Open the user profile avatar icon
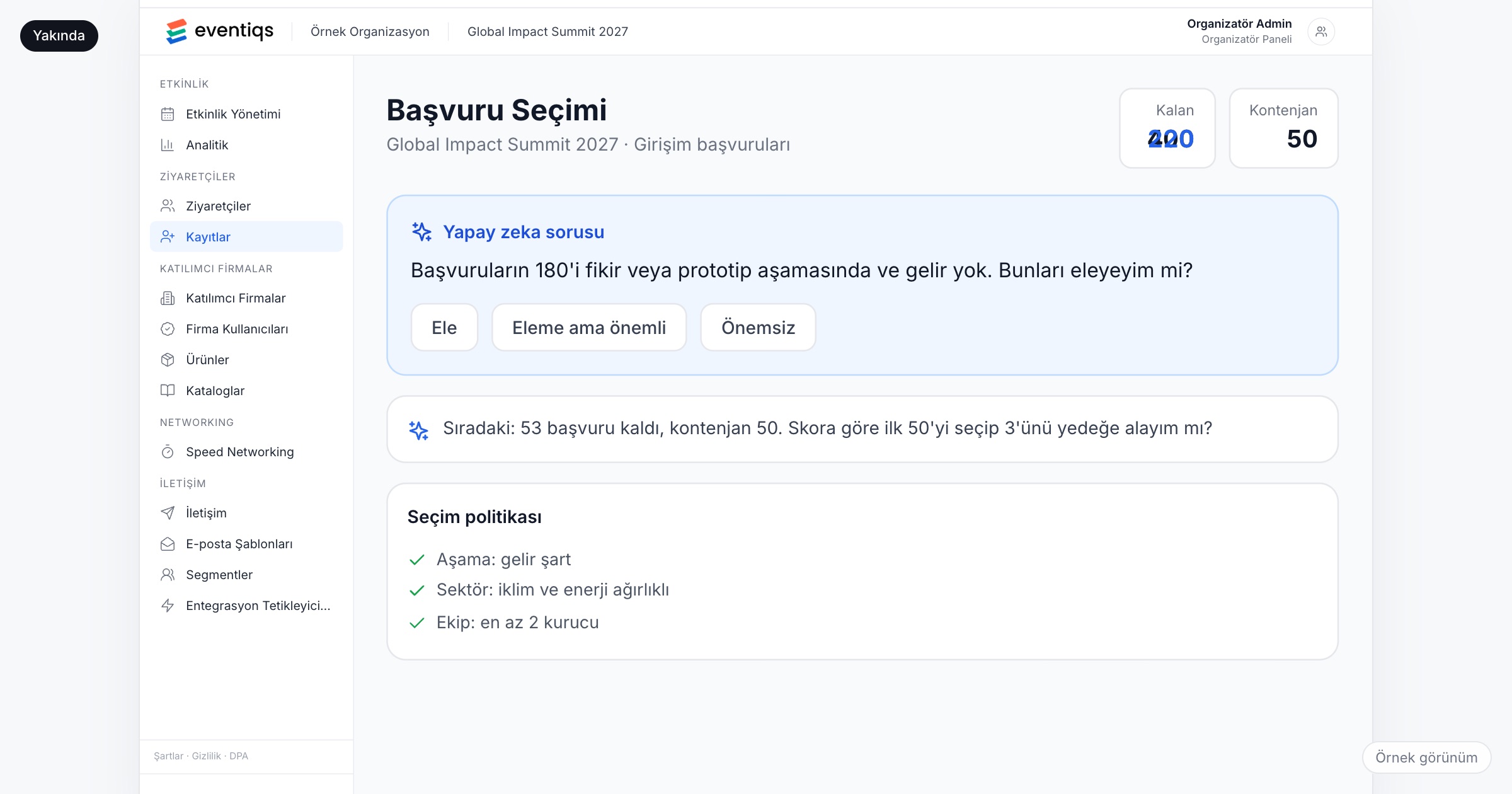This screenshot has width=1512, height=794. point(1321,32)
